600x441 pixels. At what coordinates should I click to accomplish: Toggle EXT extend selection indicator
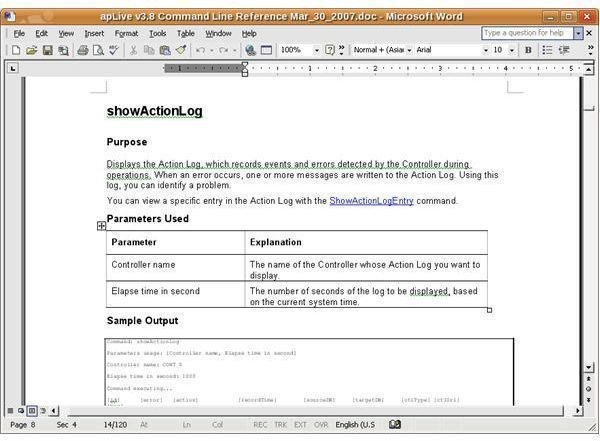300,425
